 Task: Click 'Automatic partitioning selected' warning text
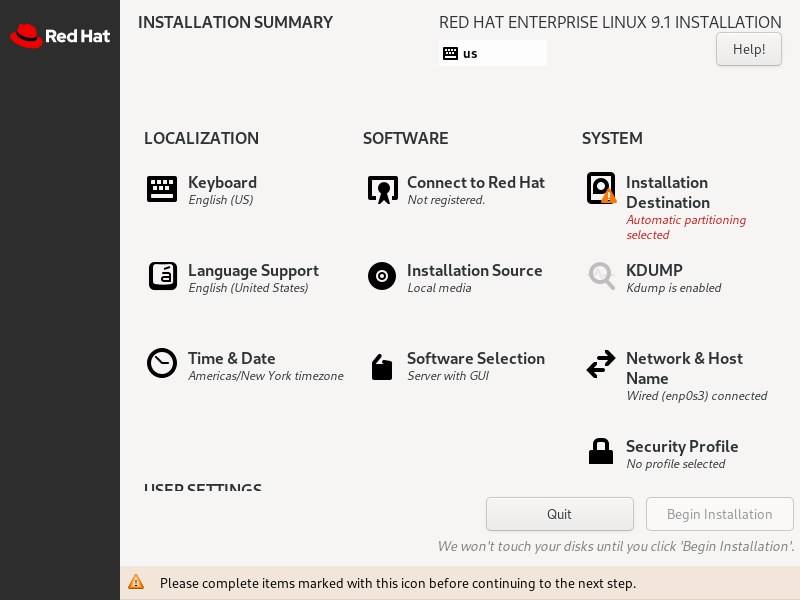coord(686,227)
